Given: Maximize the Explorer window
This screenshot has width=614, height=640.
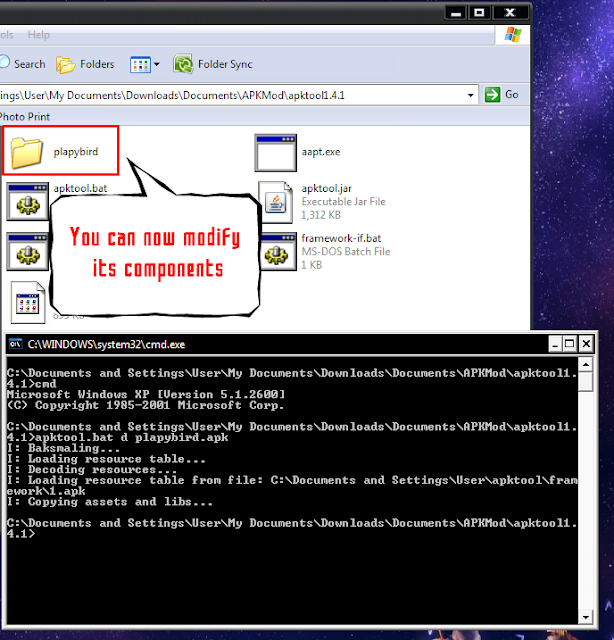Looking at the screenshot, I should click(479, 13).
